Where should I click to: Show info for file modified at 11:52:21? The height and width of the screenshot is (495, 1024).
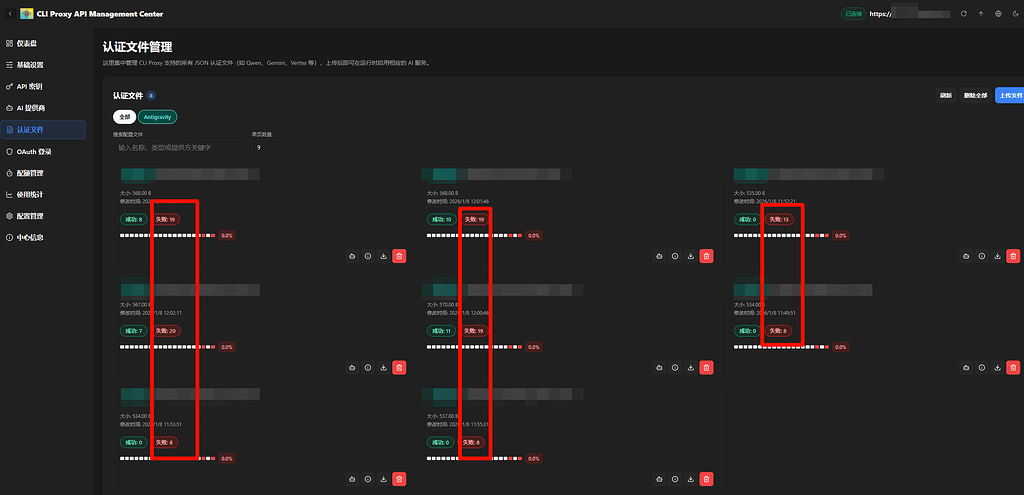[982, 257]
